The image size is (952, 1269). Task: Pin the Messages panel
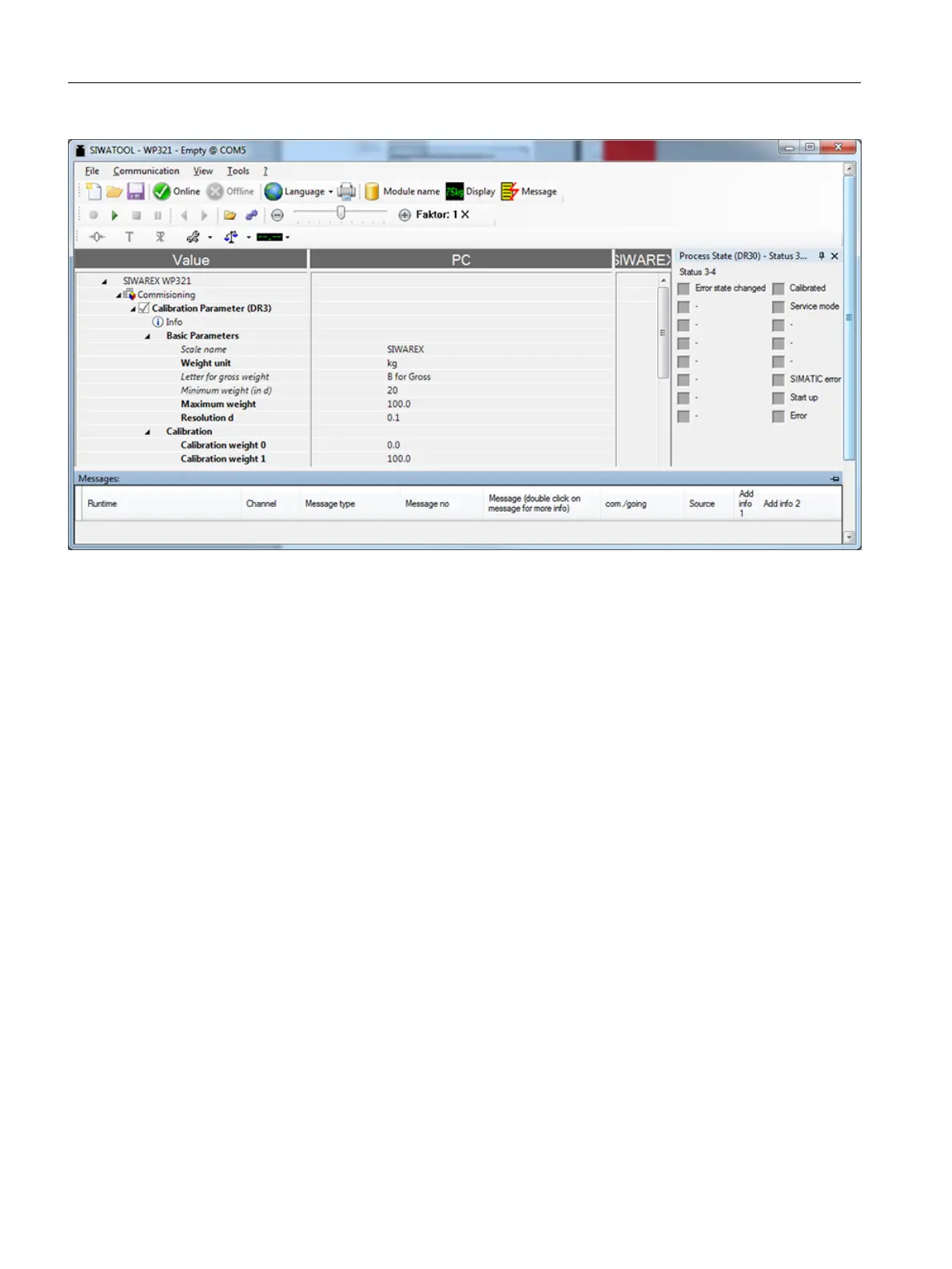click(834, 479)
